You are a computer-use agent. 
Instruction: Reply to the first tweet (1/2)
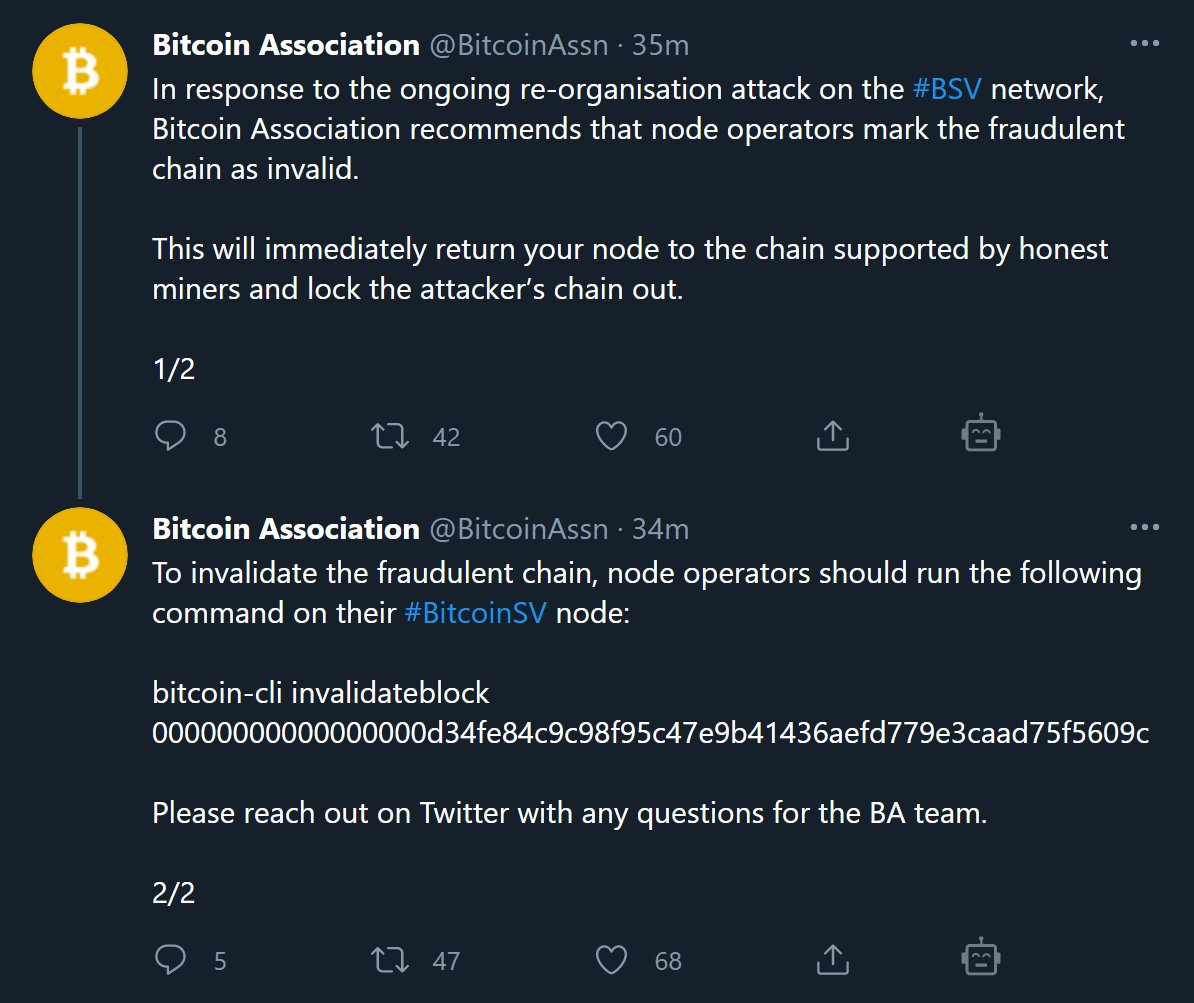click(171, 436)
